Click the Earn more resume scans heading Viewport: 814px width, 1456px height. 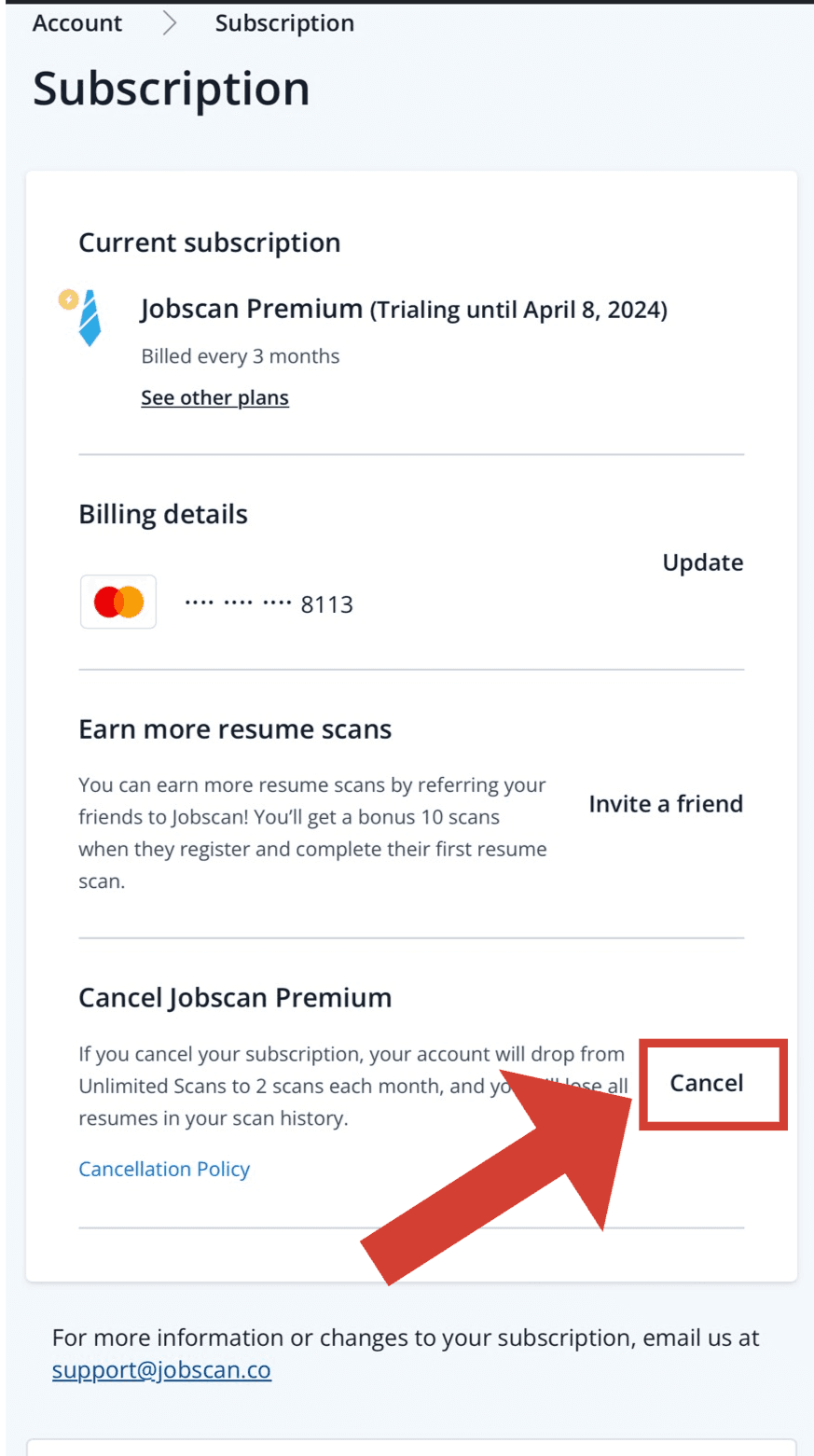tap(235, 729)
